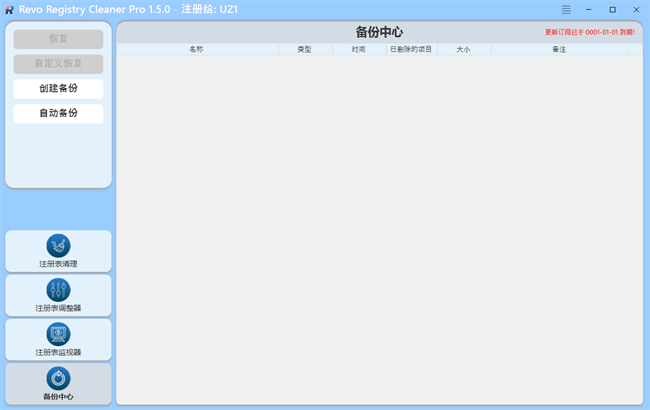
Task: Open the 注册表调整器 tuner module
Action: 58,295
